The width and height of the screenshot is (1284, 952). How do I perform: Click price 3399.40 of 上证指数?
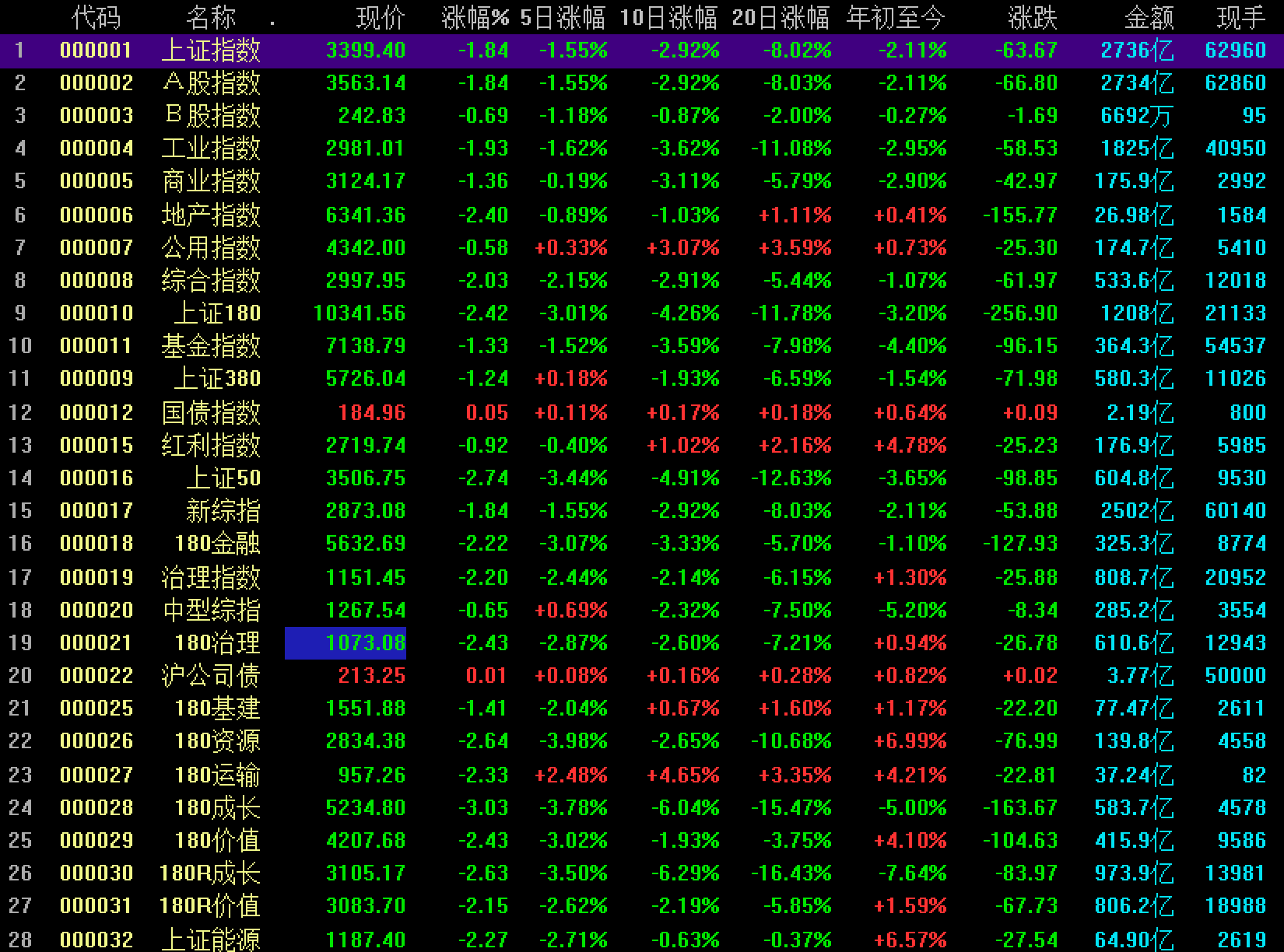366,51
